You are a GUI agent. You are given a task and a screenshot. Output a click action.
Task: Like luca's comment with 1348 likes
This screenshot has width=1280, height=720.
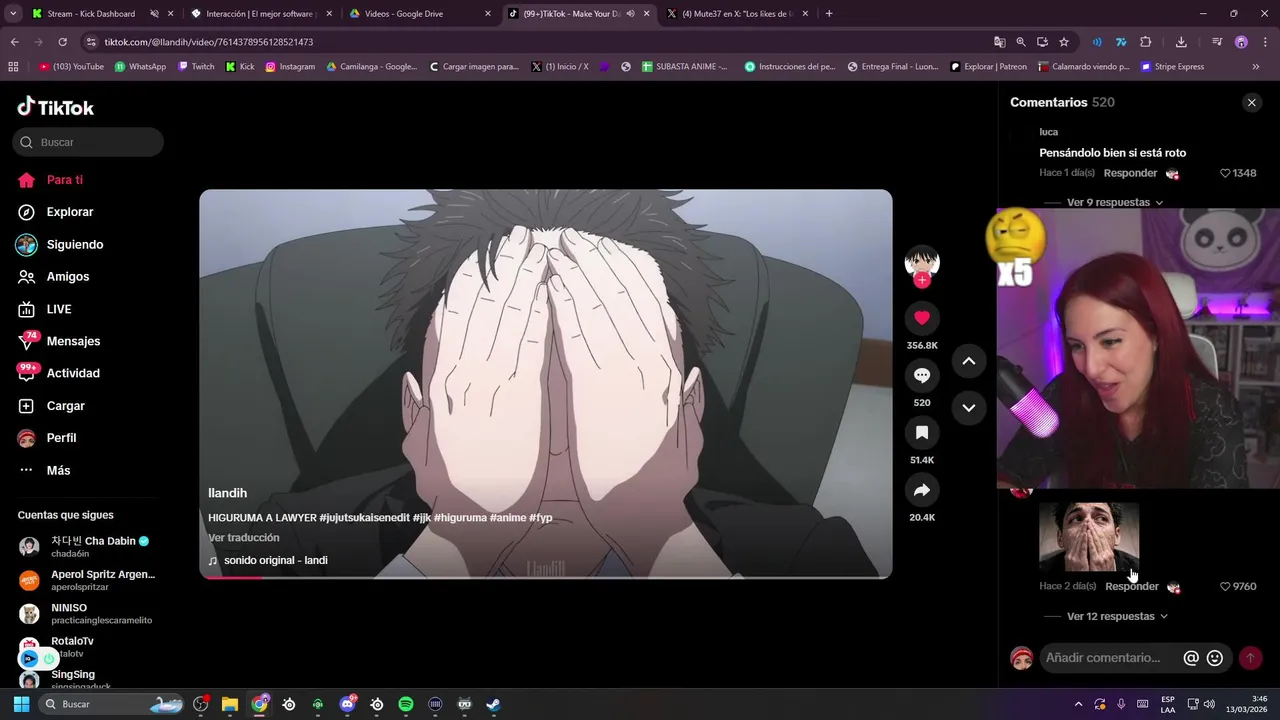click(x=1225, y=173)
